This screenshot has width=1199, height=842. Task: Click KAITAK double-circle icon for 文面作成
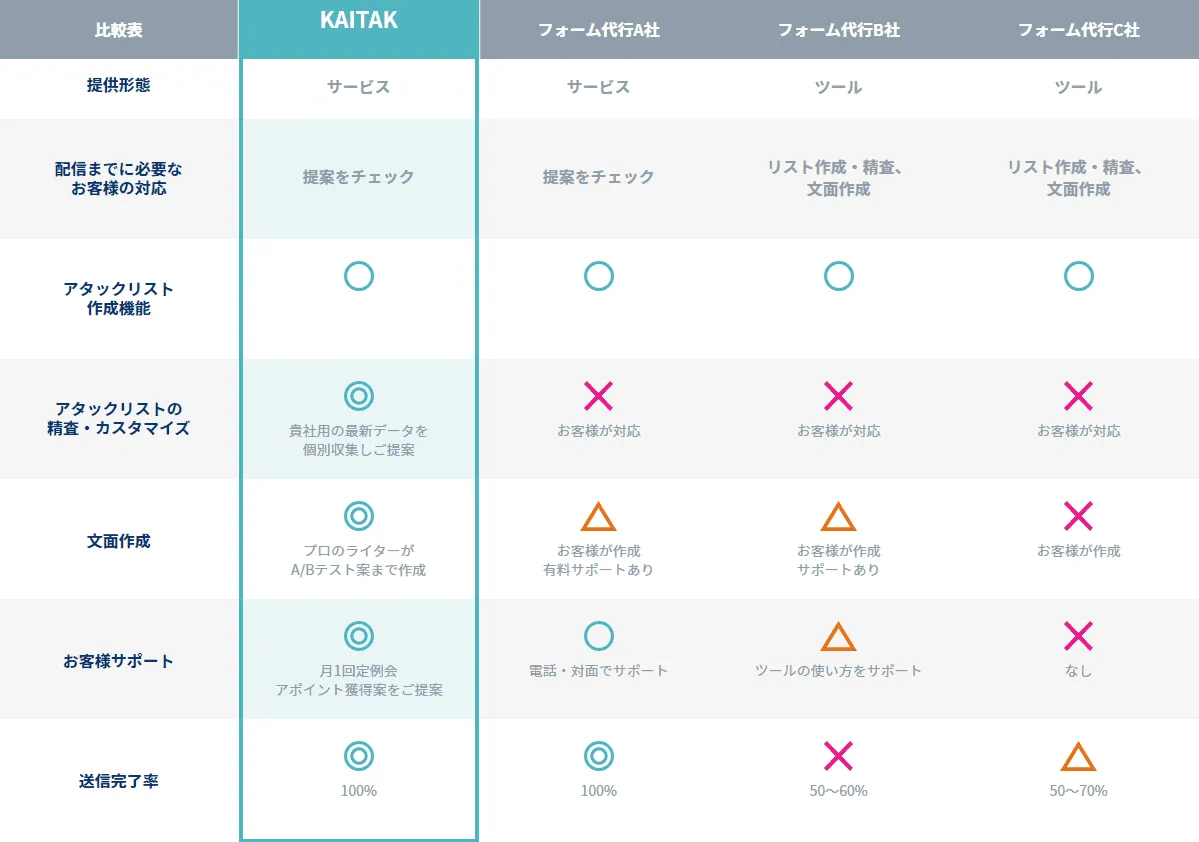tap(358, 516)
